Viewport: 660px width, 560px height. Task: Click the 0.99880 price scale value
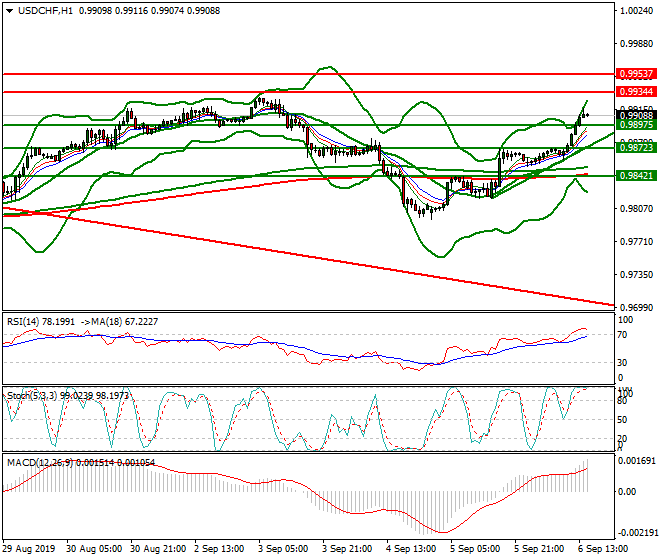636,44
